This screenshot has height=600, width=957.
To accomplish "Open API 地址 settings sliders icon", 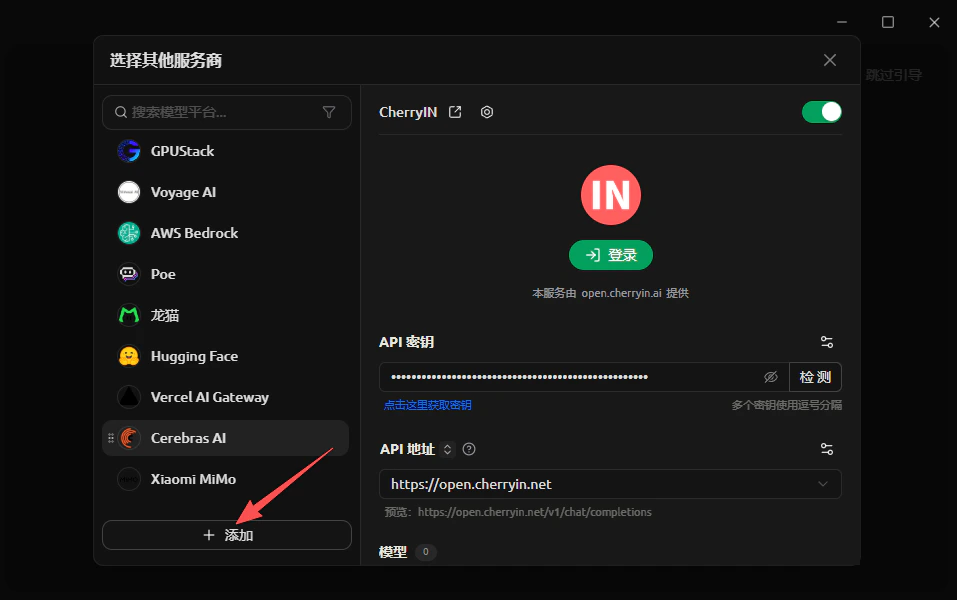I will (827, 449).
